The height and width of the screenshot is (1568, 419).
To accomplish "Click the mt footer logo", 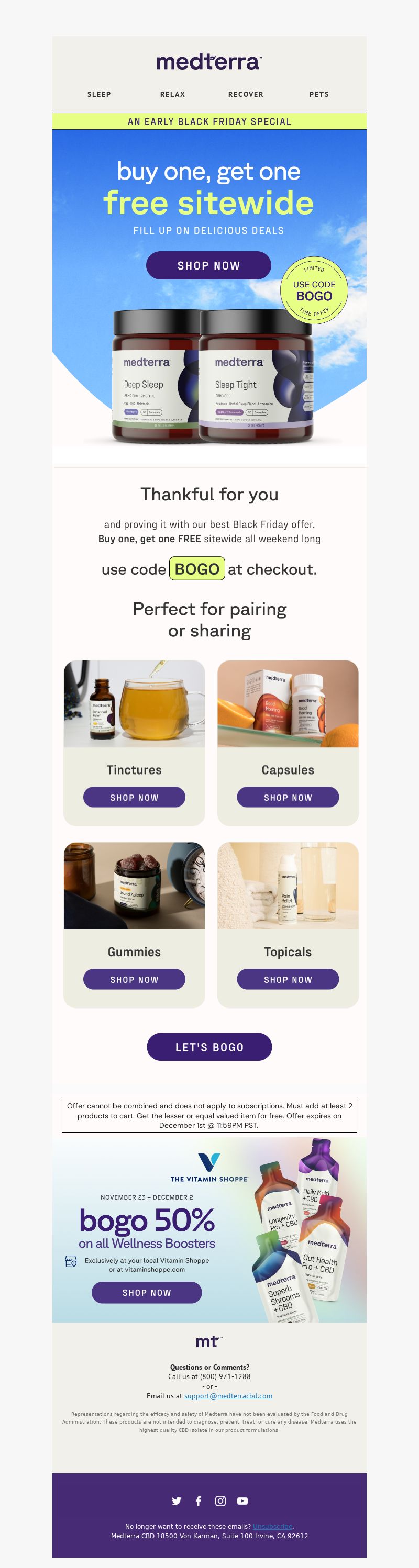I will coord(209,1341).
